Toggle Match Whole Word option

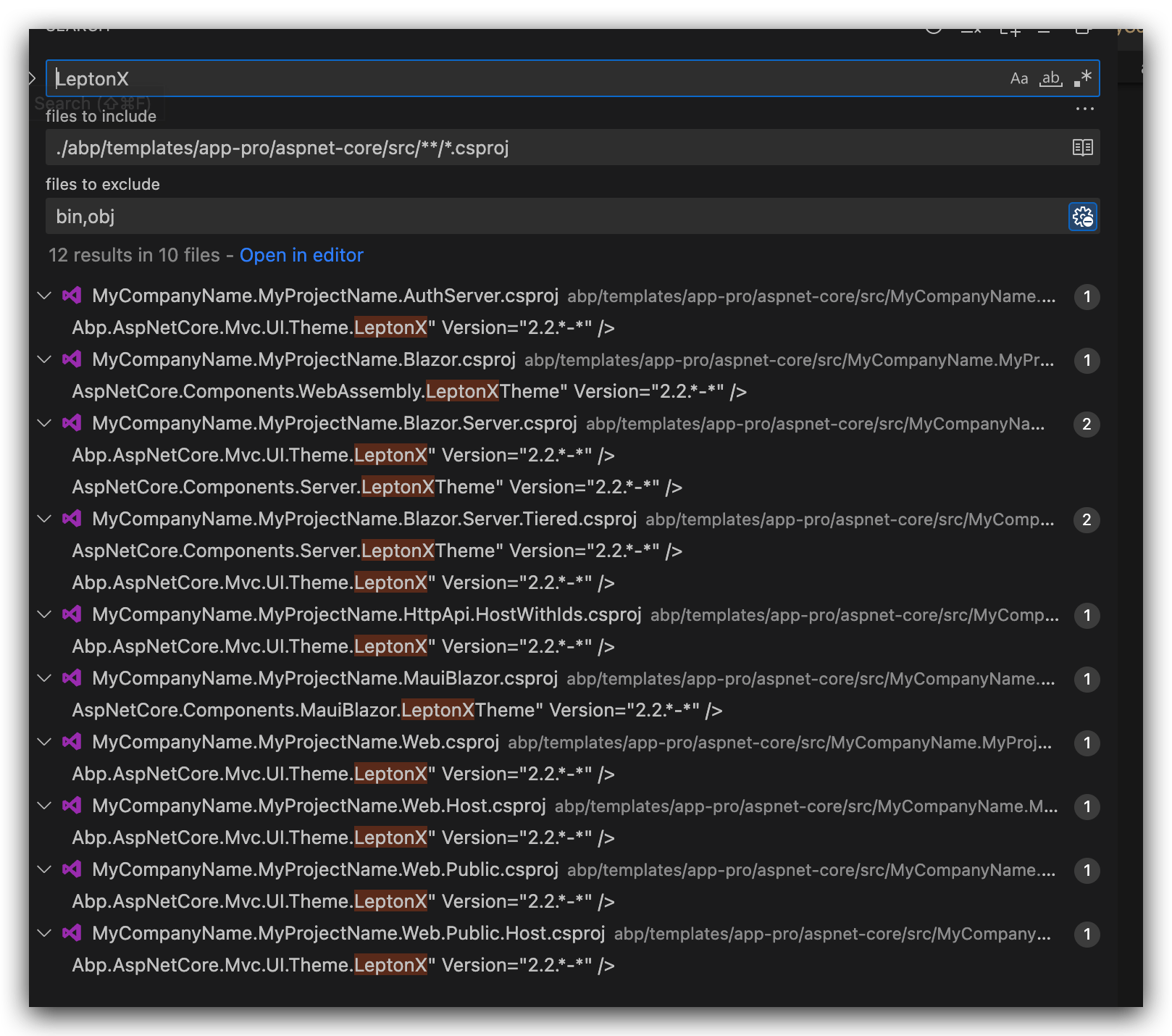click(x=1050, y=78)
